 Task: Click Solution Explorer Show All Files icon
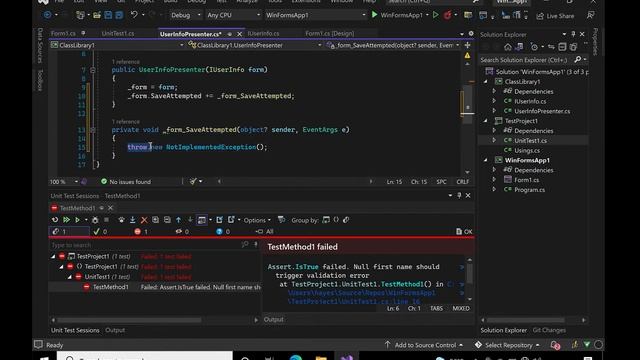573,47
